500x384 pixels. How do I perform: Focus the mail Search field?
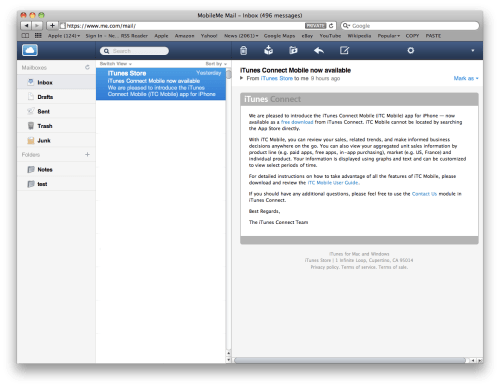134,51
